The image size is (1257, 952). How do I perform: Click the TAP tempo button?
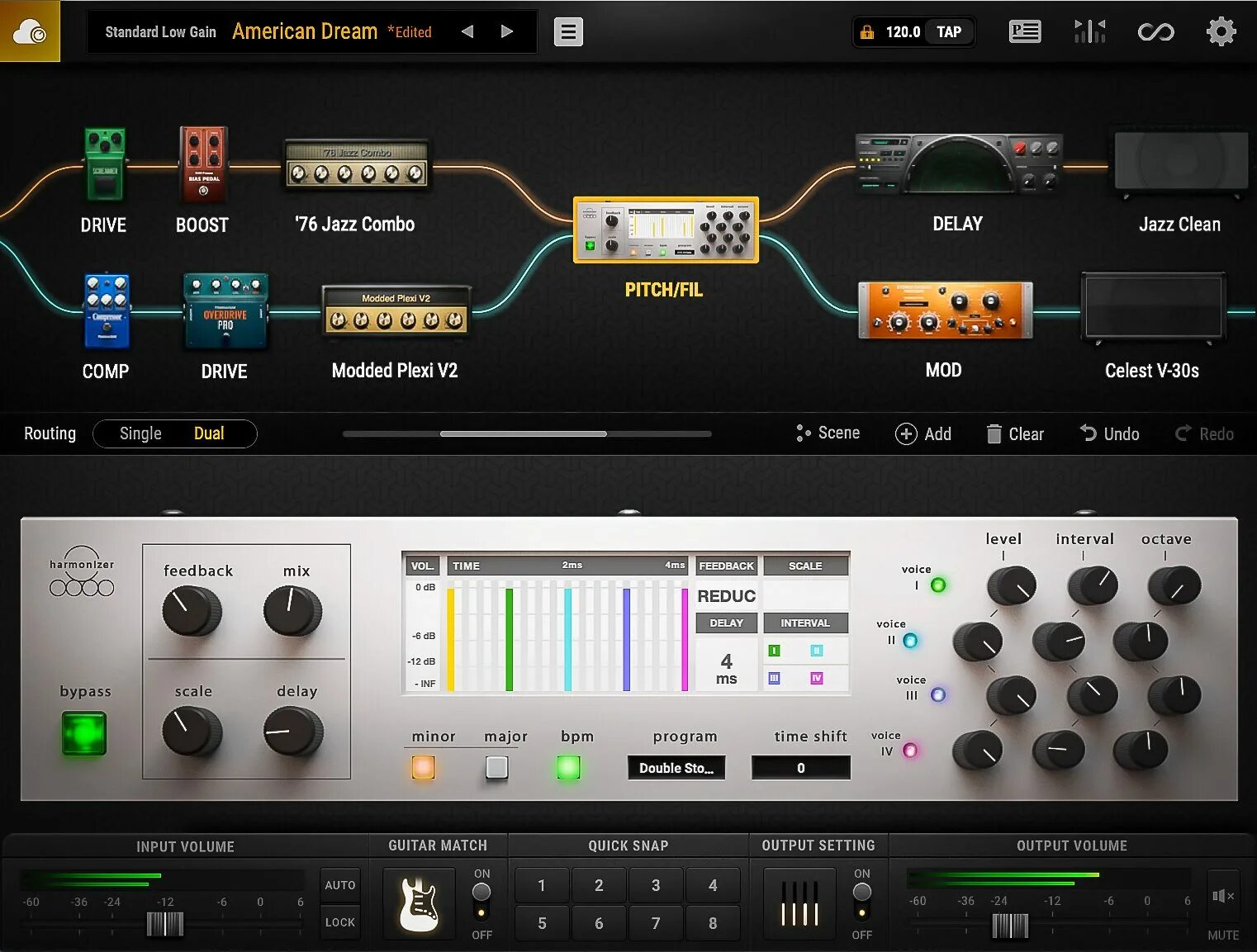949,32
